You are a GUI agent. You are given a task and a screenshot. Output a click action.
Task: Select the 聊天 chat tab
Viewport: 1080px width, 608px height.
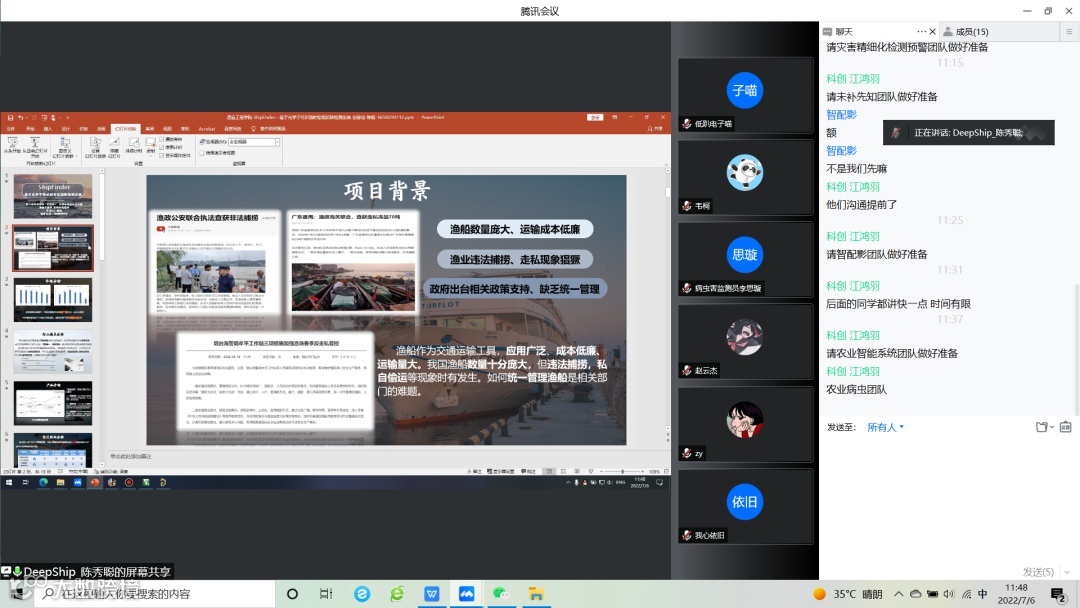point(838,32)
